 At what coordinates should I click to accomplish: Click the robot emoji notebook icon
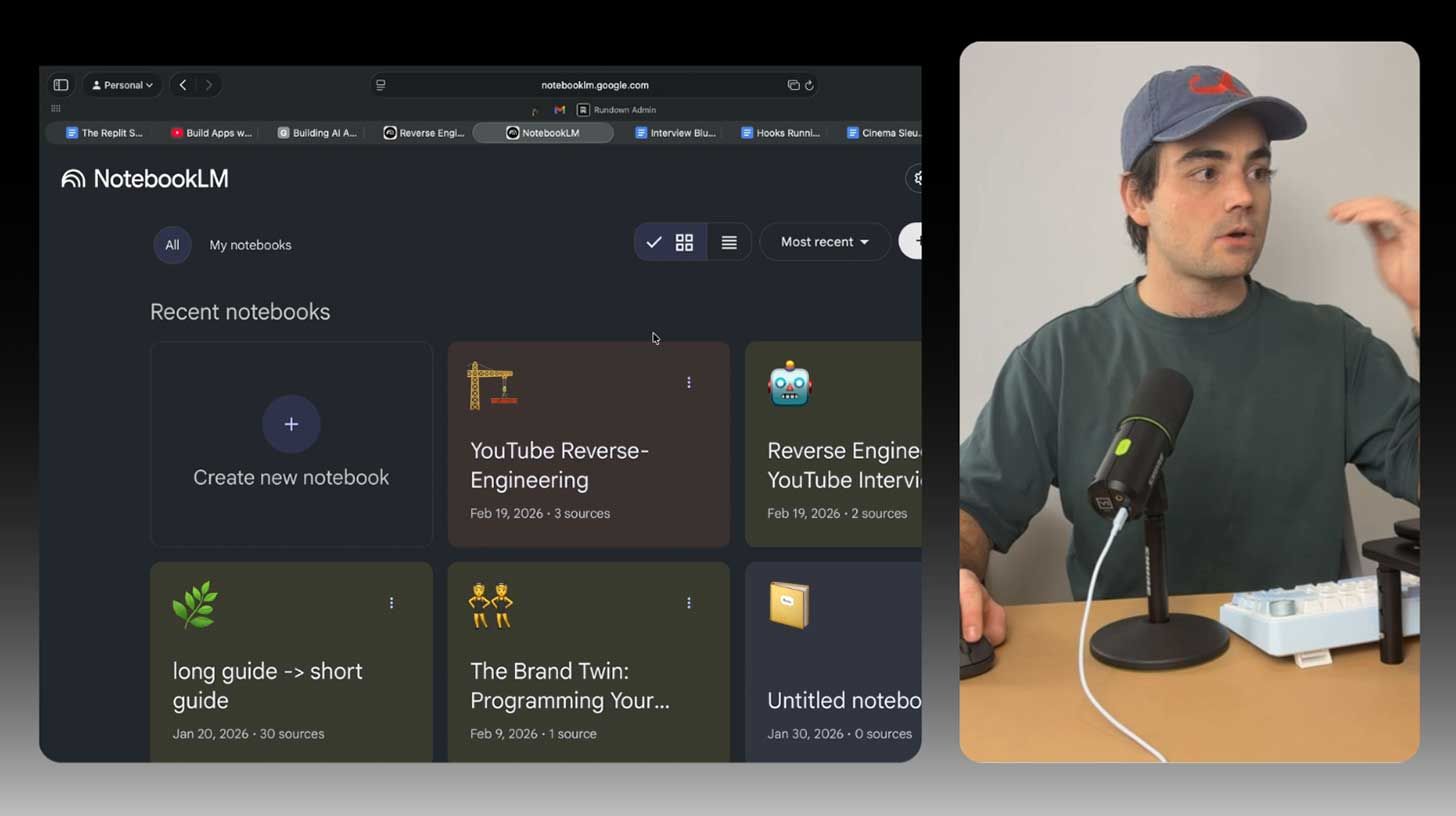tap(790, 384)
